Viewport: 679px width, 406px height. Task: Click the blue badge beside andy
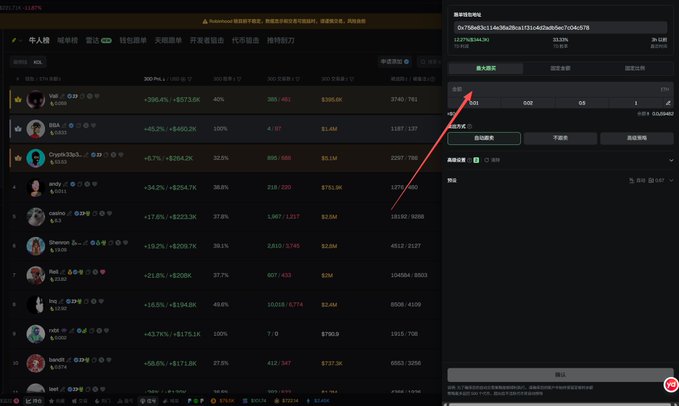(72, 184)
